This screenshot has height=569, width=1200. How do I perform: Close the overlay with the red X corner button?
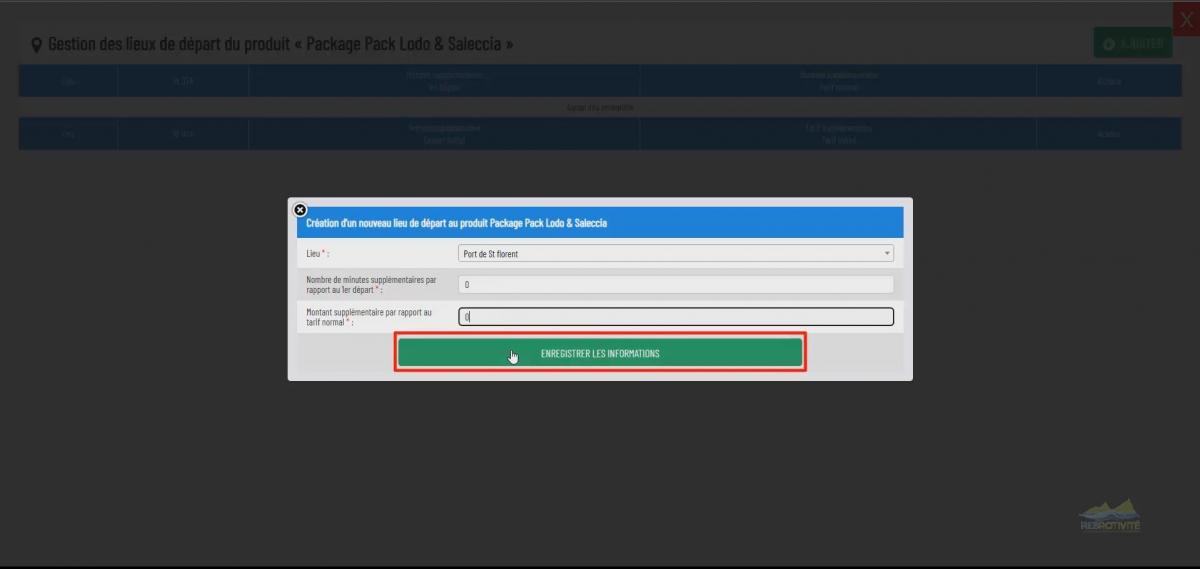point(1186,18)
